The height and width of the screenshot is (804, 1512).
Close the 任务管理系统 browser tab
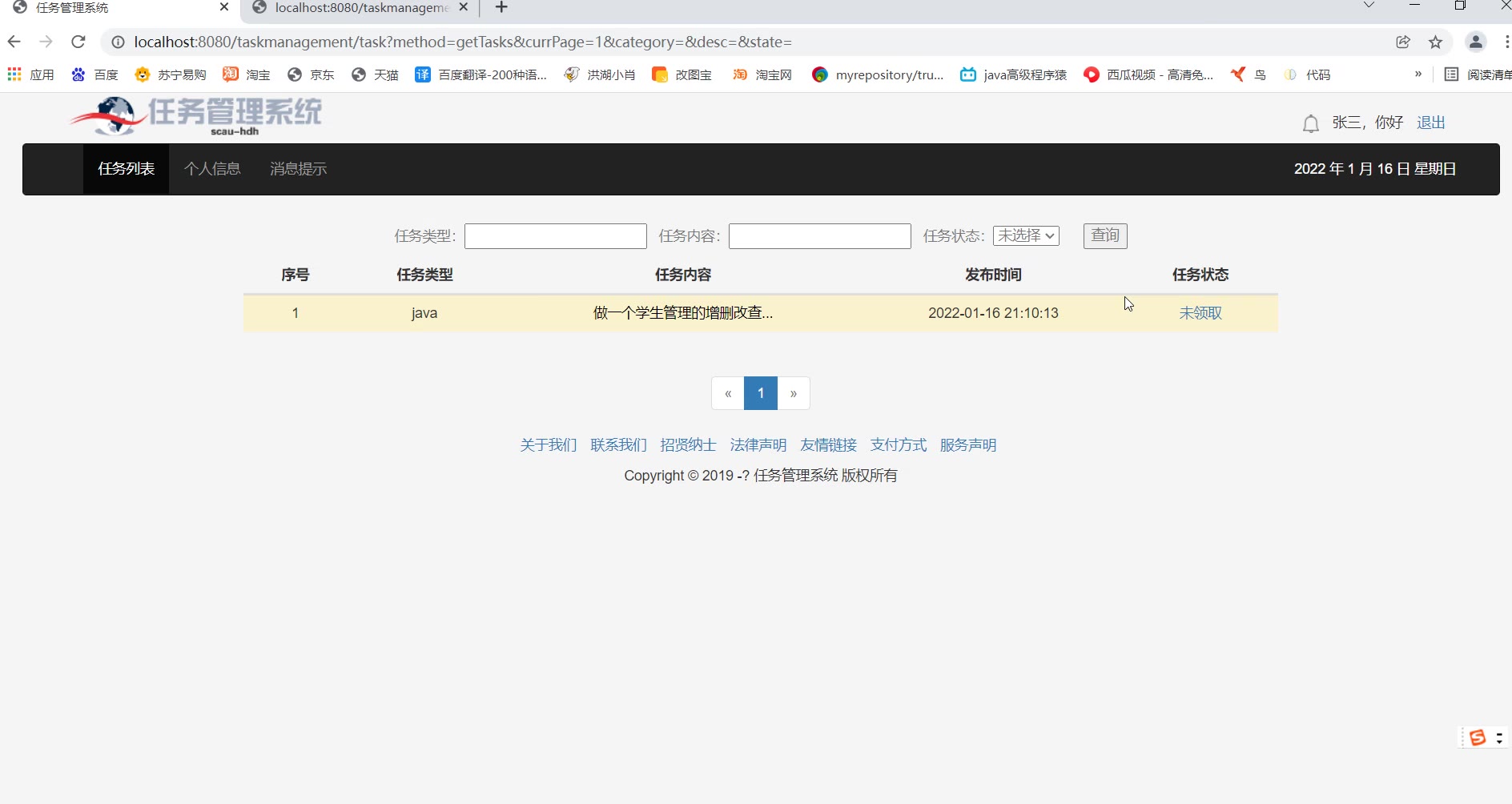click(x=224, y=7)
